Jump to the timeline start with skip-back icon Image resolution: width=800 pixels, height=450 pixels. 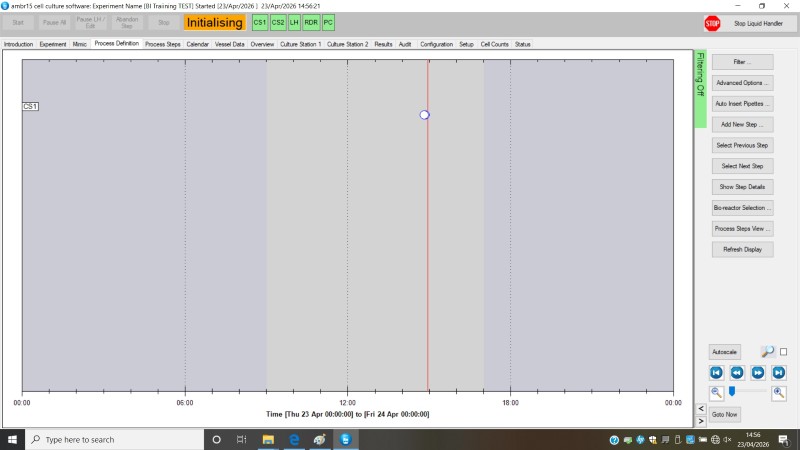716,372
